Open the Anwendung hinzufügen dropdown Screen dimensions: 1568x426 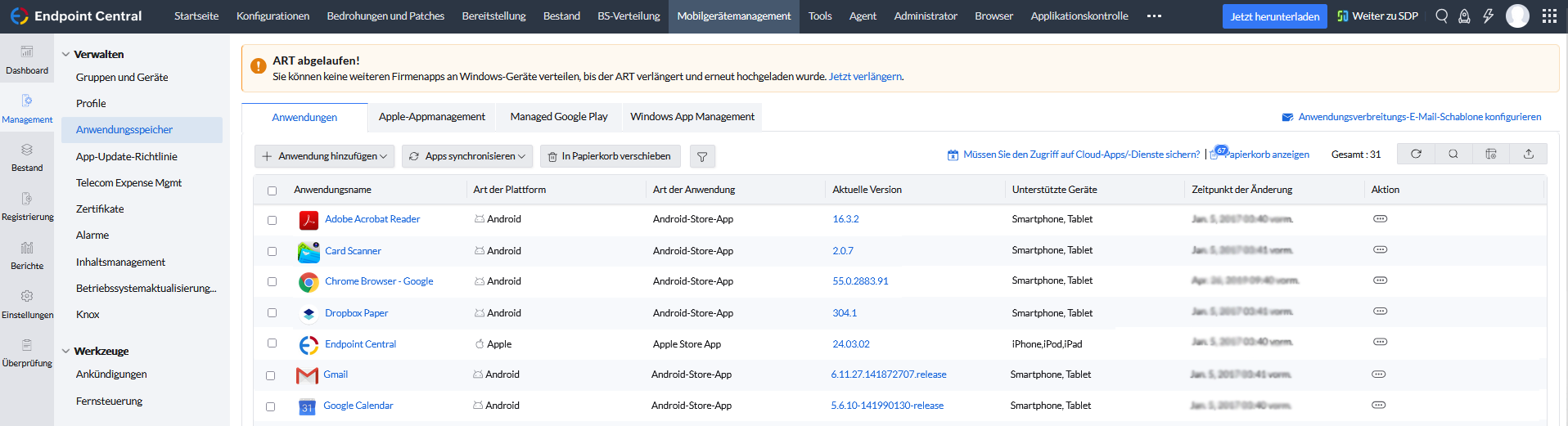pos(325,156)
